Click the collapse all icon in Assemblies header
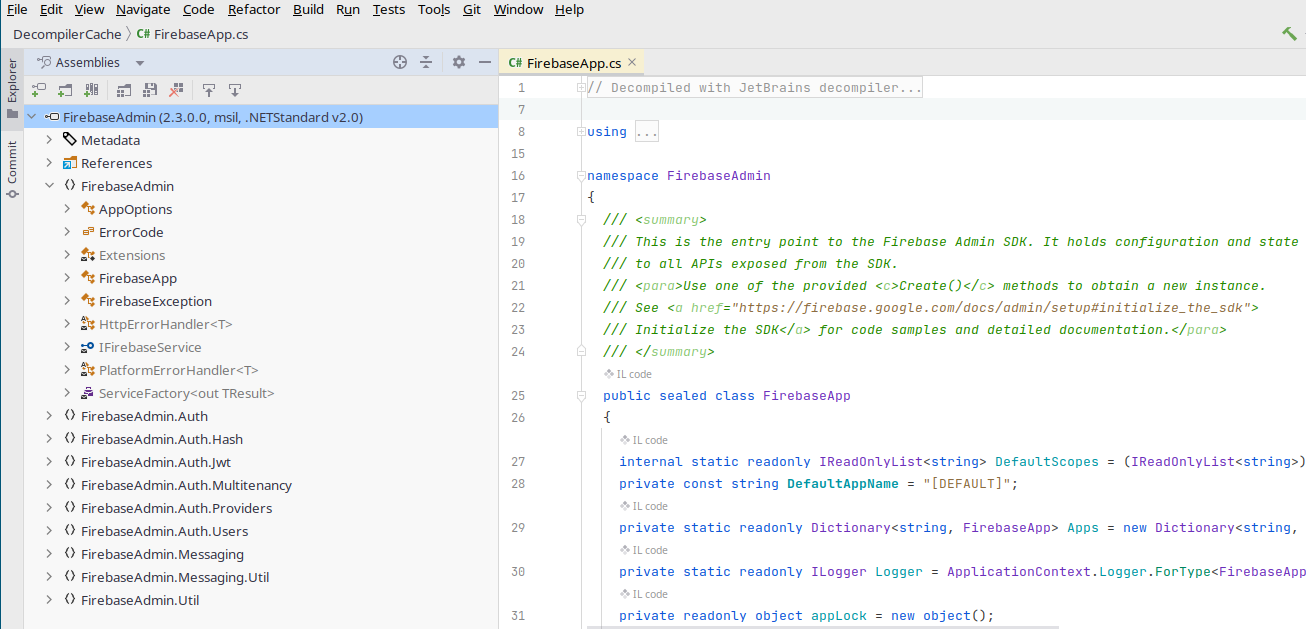This screenshot has width=1306, height=629. click(x=426, y=62)
